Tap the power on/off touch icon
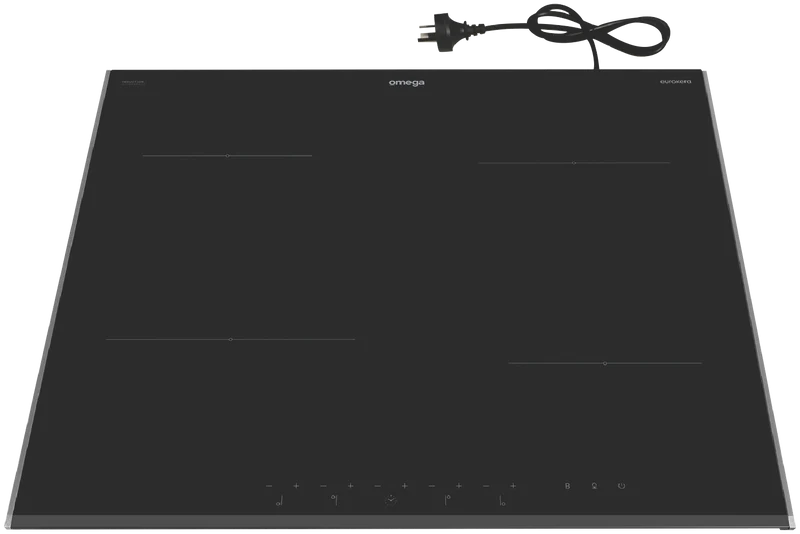Screen dimensions: 800x534 click(621, 486)
